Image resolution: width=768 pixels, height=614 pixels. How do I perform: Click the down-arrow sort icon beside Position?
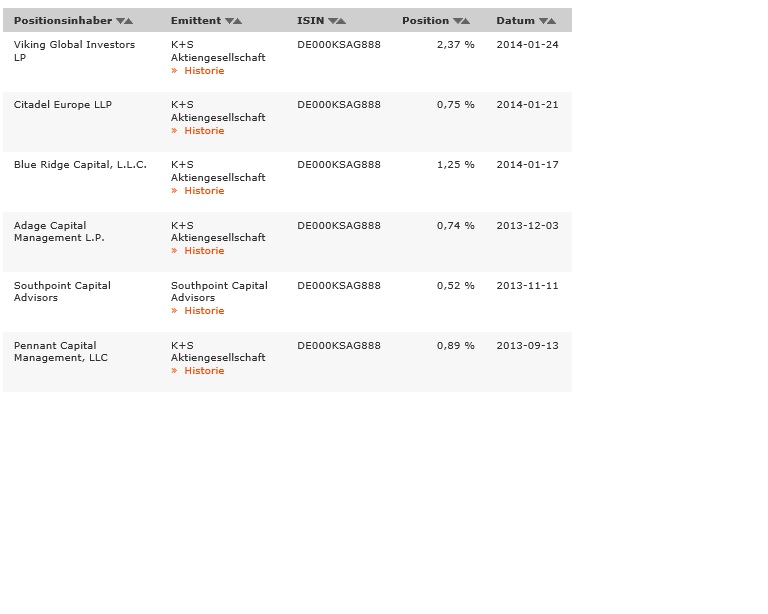pos(457,21)
